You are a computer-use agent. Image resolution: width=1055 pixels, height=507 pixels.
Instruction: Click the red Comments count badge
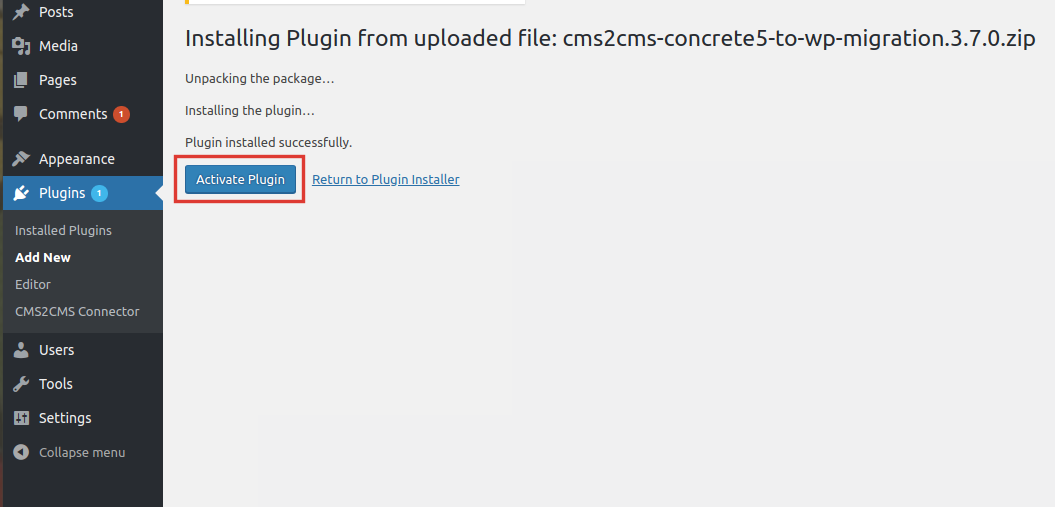pos(121,114)
